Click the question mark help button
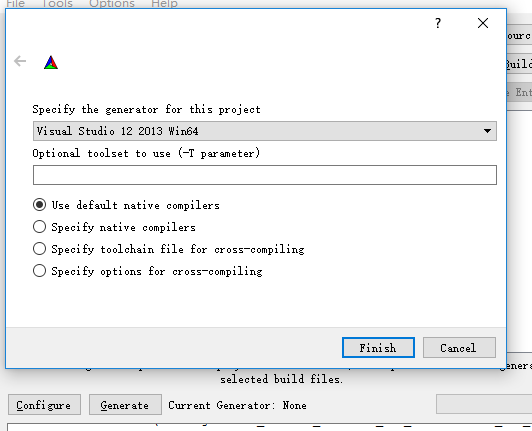Viewport: 532px width, 431px height. click(x=438, y=23)
